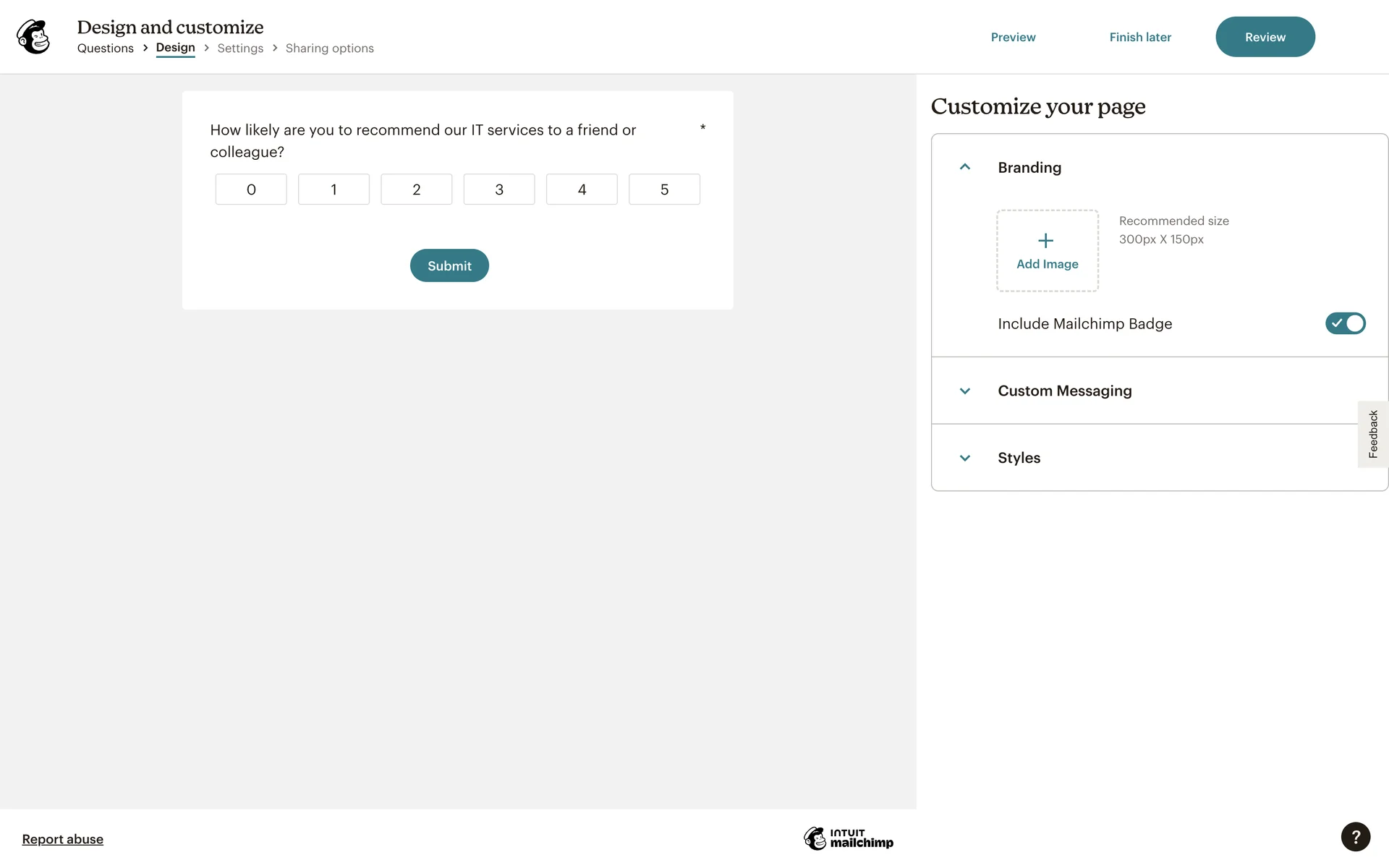This screenshot has width=1389, height=868.
Task: Open the Sharing options step
Action: 329,48
